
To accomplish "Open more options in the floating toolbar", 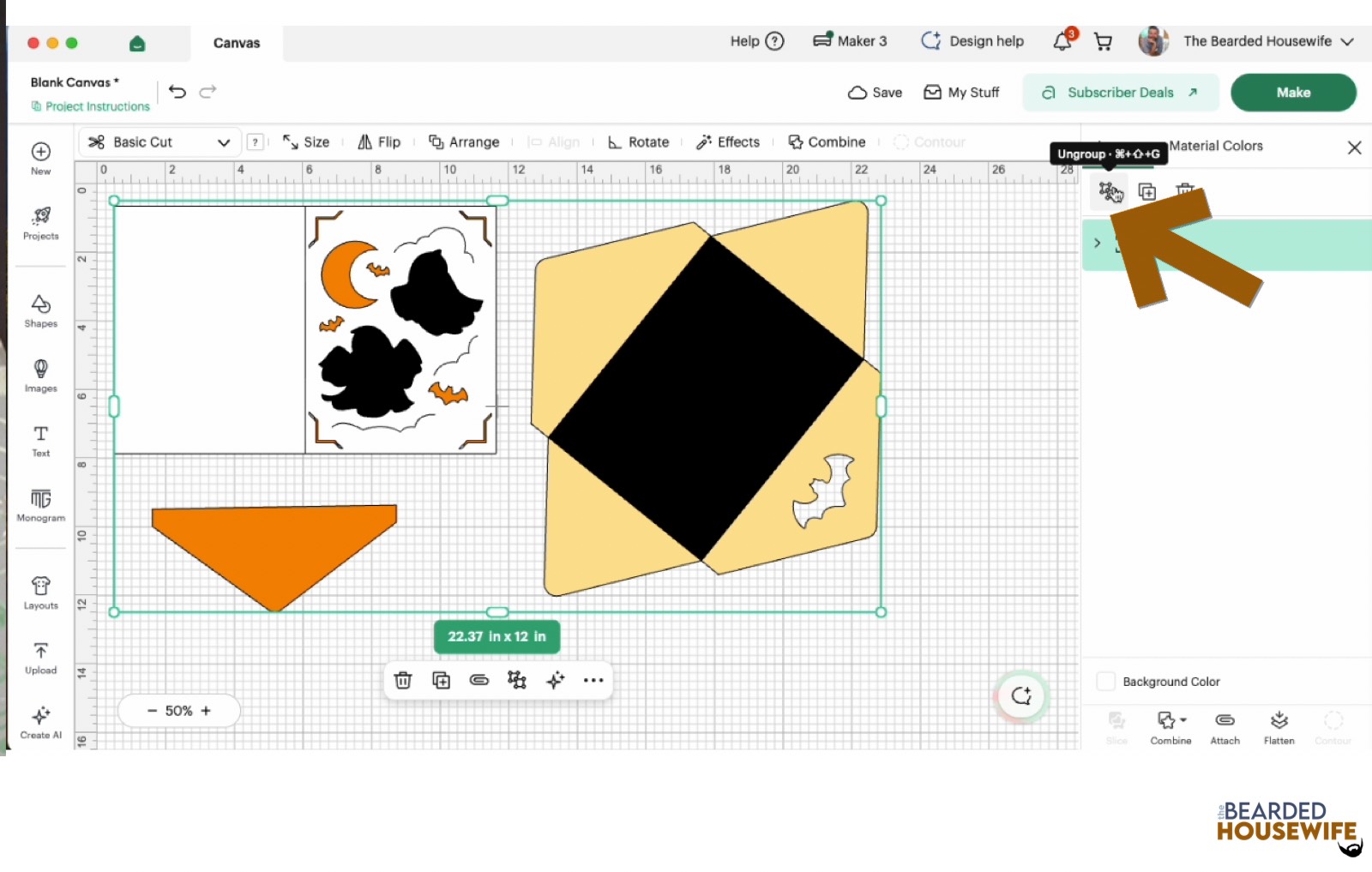I will pos(593,680).
